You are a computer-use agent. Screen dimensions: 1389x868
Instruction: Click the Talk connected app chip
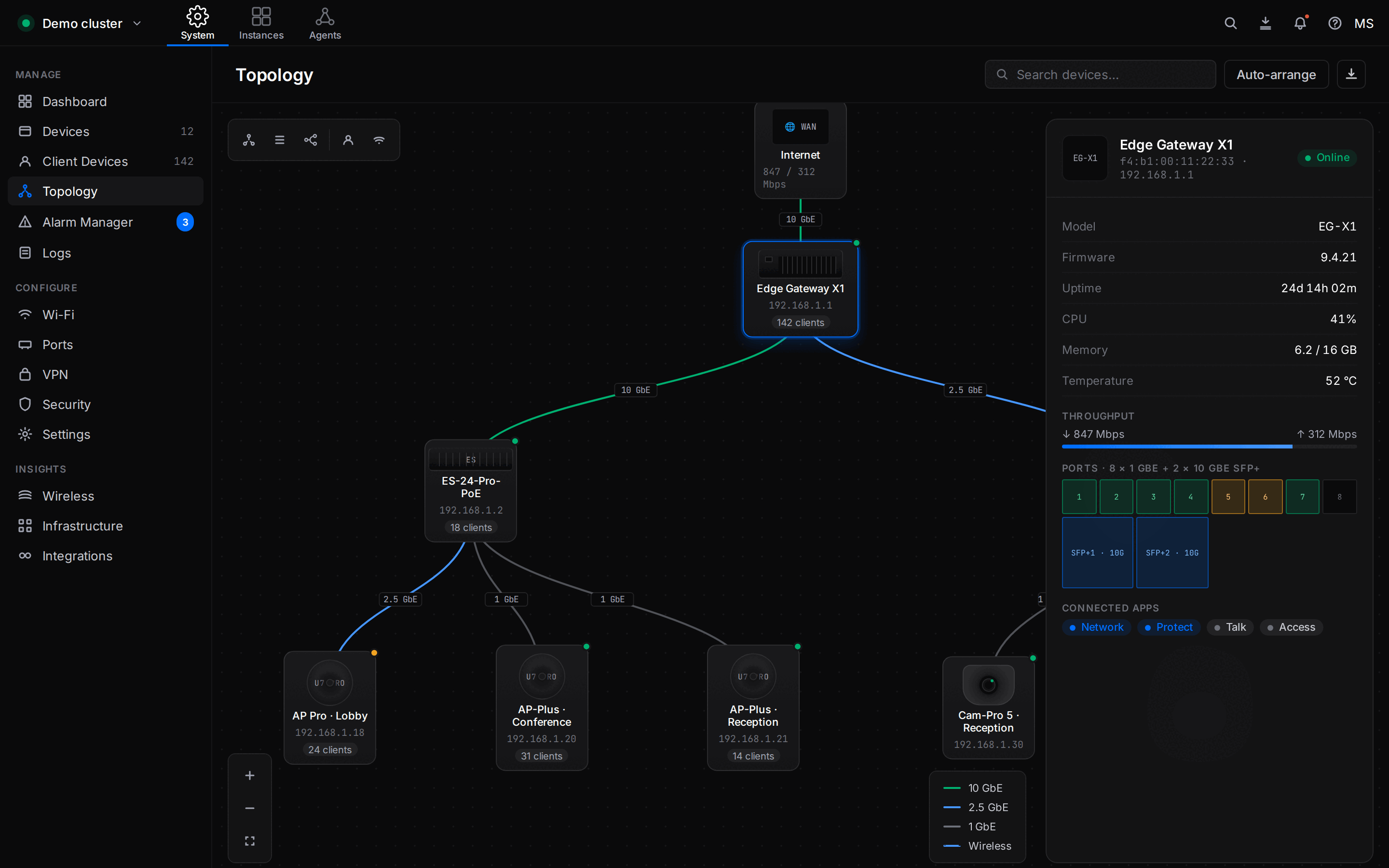[x=1230, y=627]
